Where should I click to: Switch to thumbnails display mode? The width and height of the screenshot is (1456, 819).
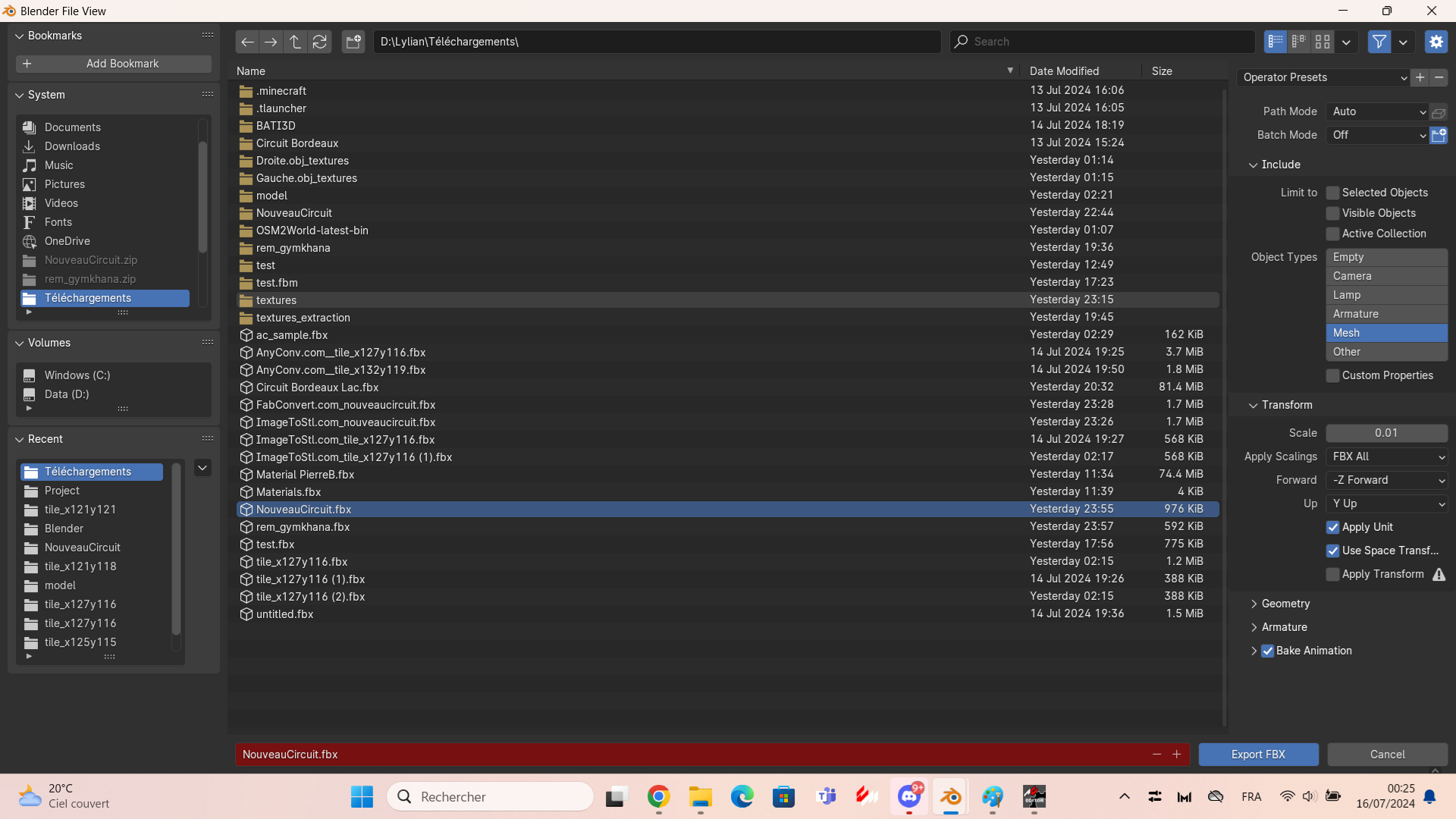(x=1323, y=42)
